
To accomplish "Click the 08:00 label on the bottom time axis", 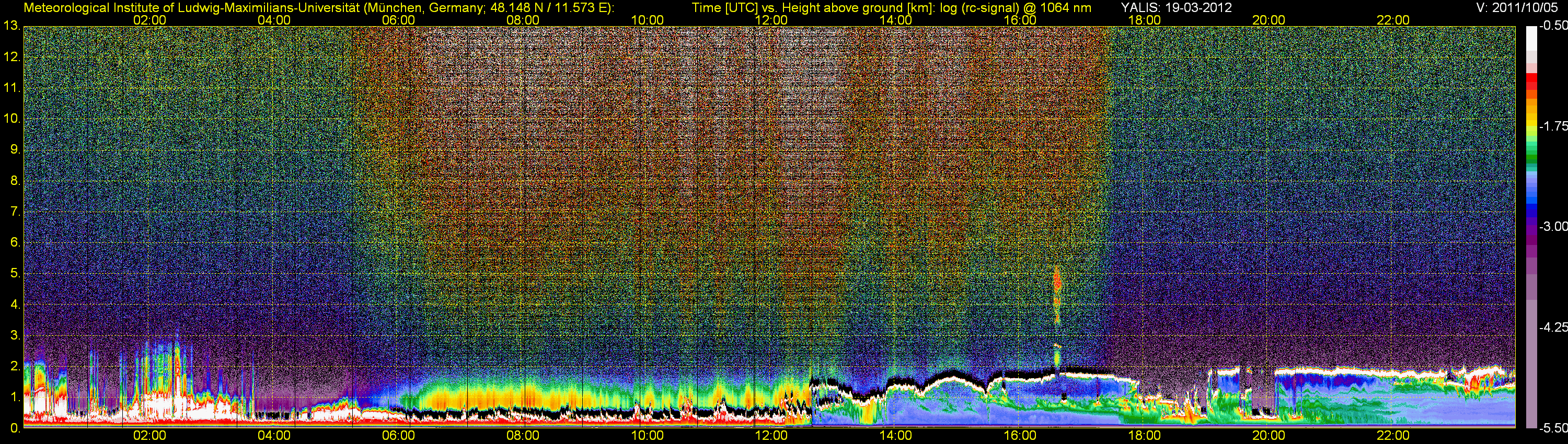I will 523,436.
